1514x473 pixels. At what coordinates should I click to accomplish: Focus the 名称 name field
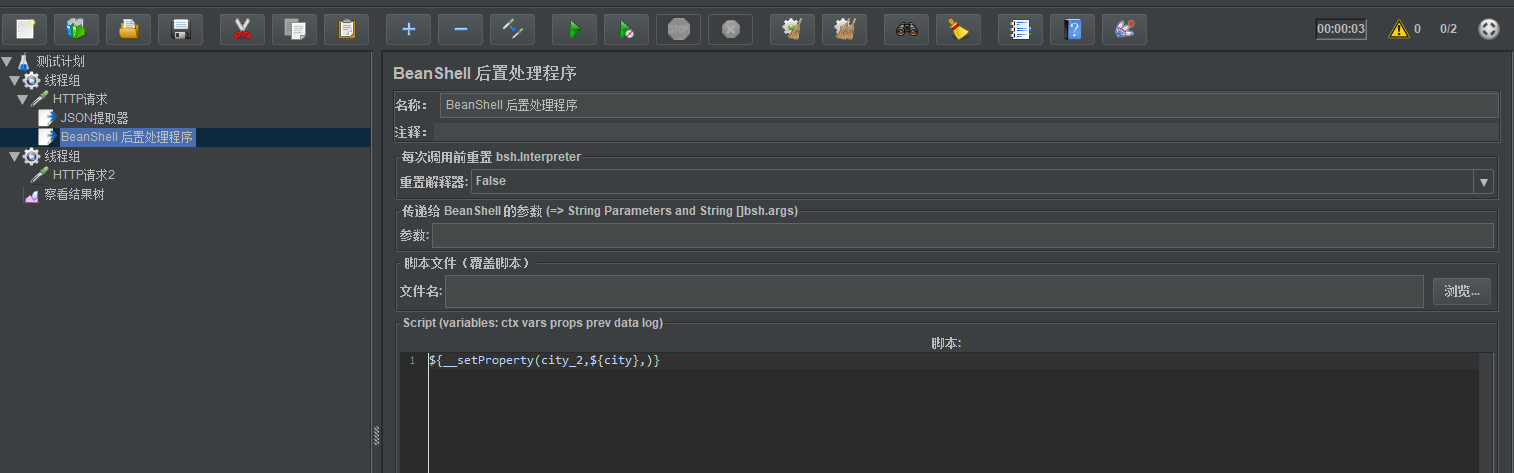pyautogui.click(x=969, y=105)
